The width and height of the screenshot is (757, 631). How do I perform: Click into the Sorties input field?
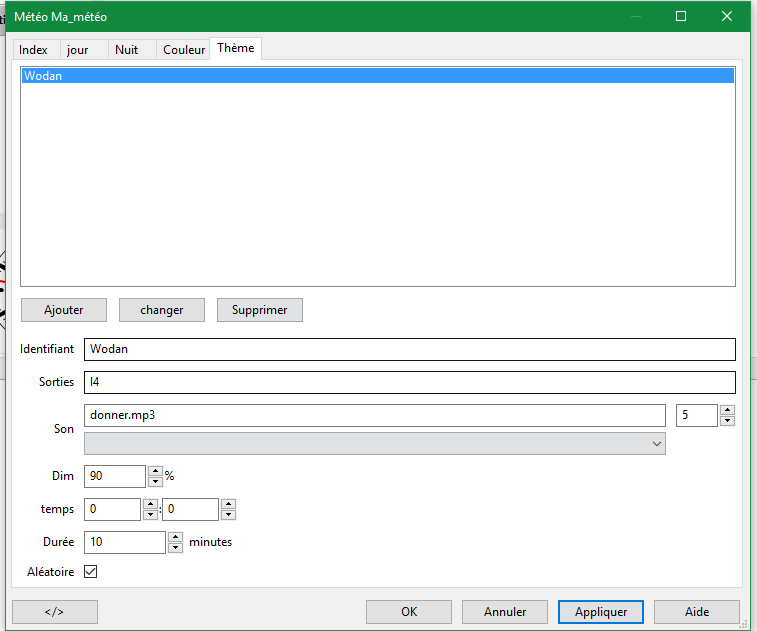click(409, 382)
